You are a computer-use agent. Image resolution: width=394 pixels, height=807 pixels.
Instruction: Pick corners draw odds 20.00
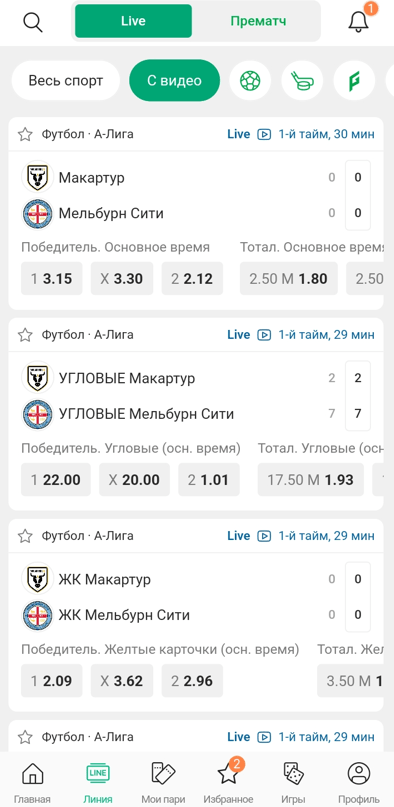[134, 480]
